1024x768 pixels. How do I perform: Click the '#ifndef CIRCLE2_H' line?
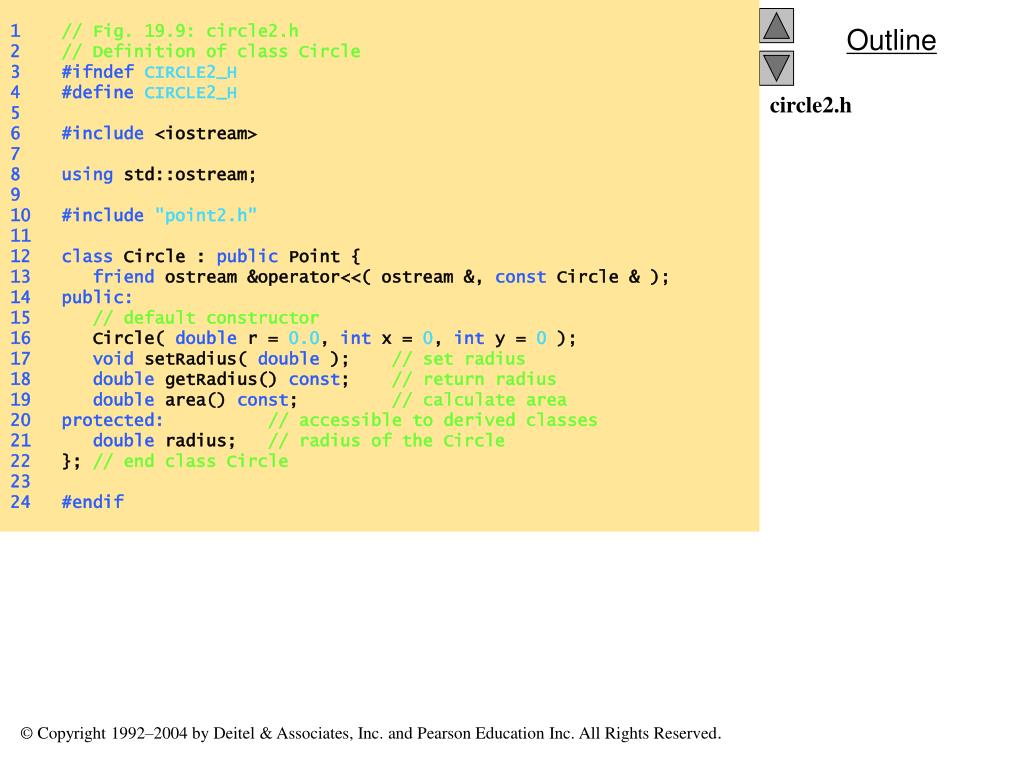coord(149,72)
